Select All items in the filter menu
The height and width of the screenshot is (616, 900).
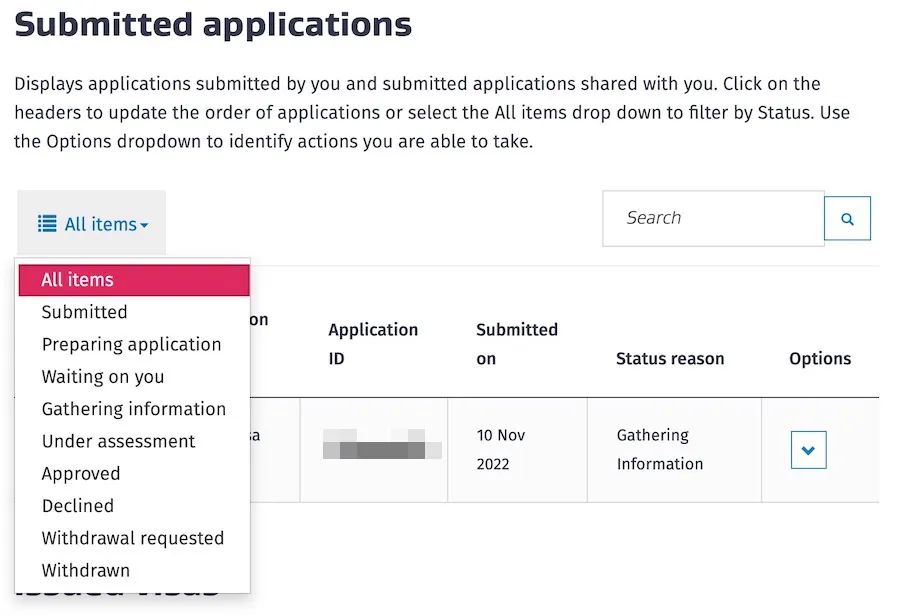[133, 280]
